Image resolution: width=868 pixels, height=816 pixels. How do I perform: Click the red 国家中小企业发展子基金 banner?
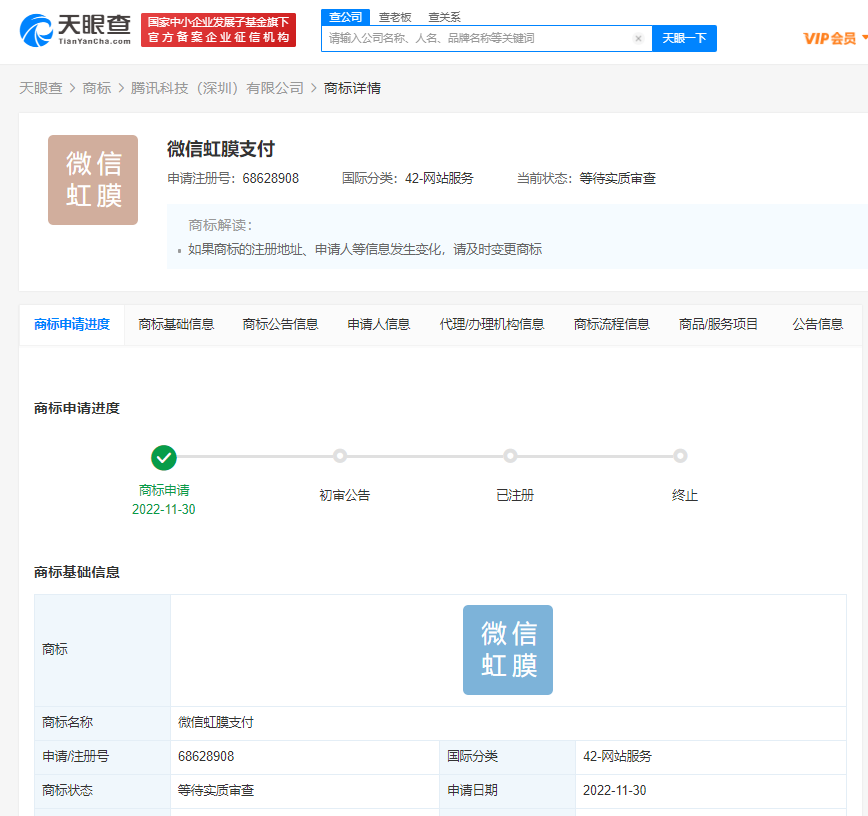(x=218, y=30)
